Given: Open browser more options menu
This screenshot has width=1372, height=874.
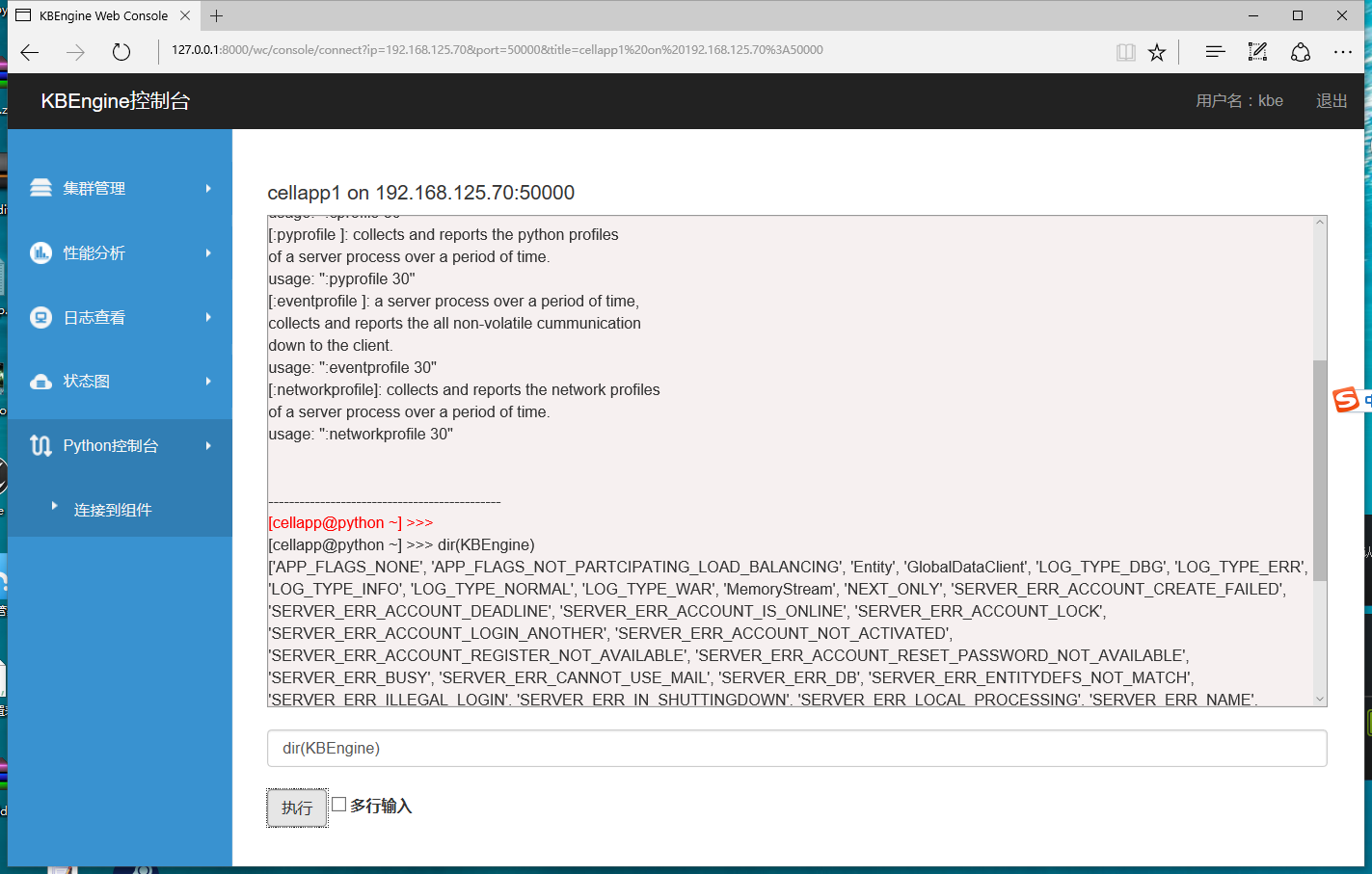Looking at the screenshot, I should coord(1343,52).
